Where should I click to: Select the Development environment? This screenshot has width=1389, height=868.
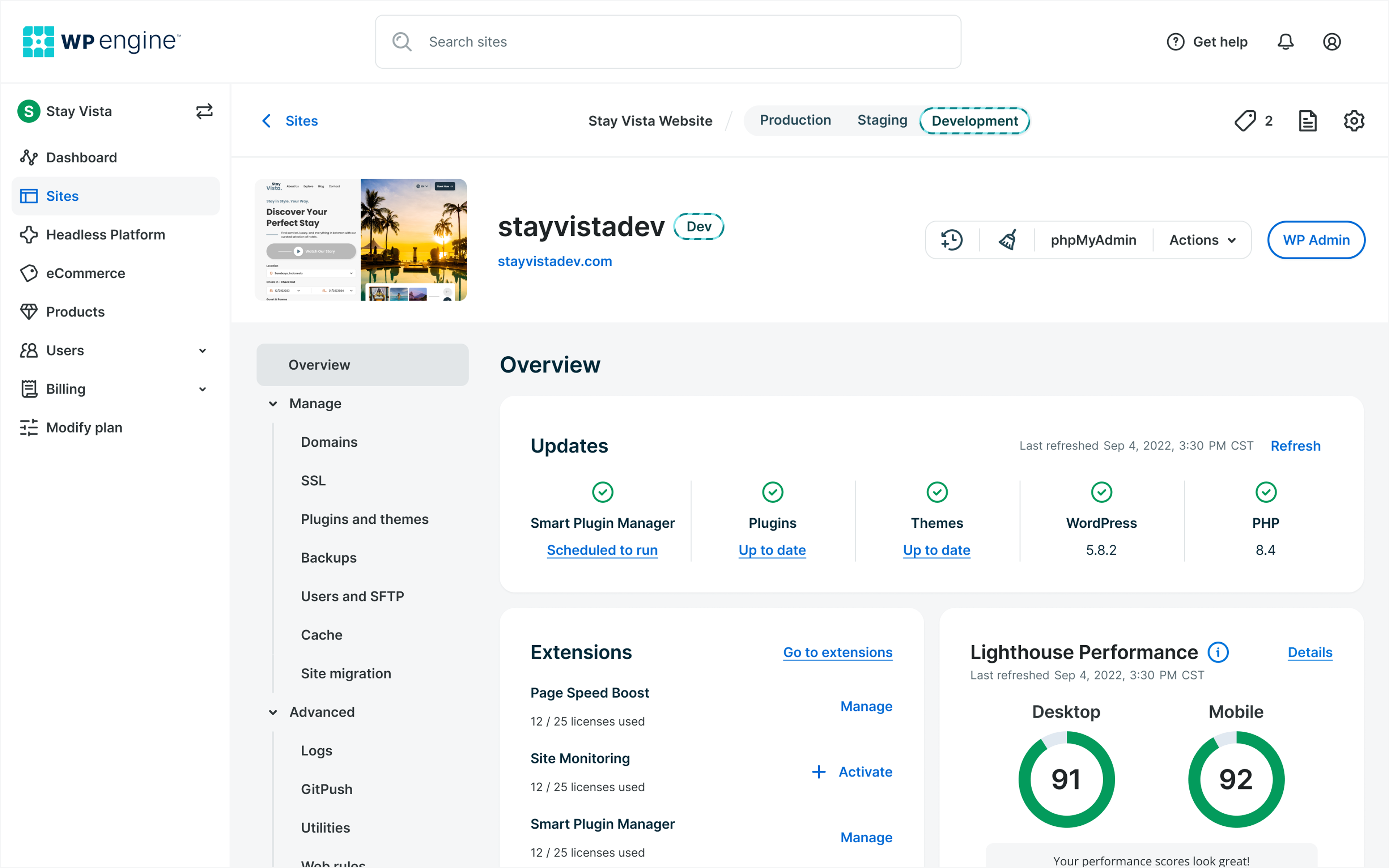click(x=974, y=121)
